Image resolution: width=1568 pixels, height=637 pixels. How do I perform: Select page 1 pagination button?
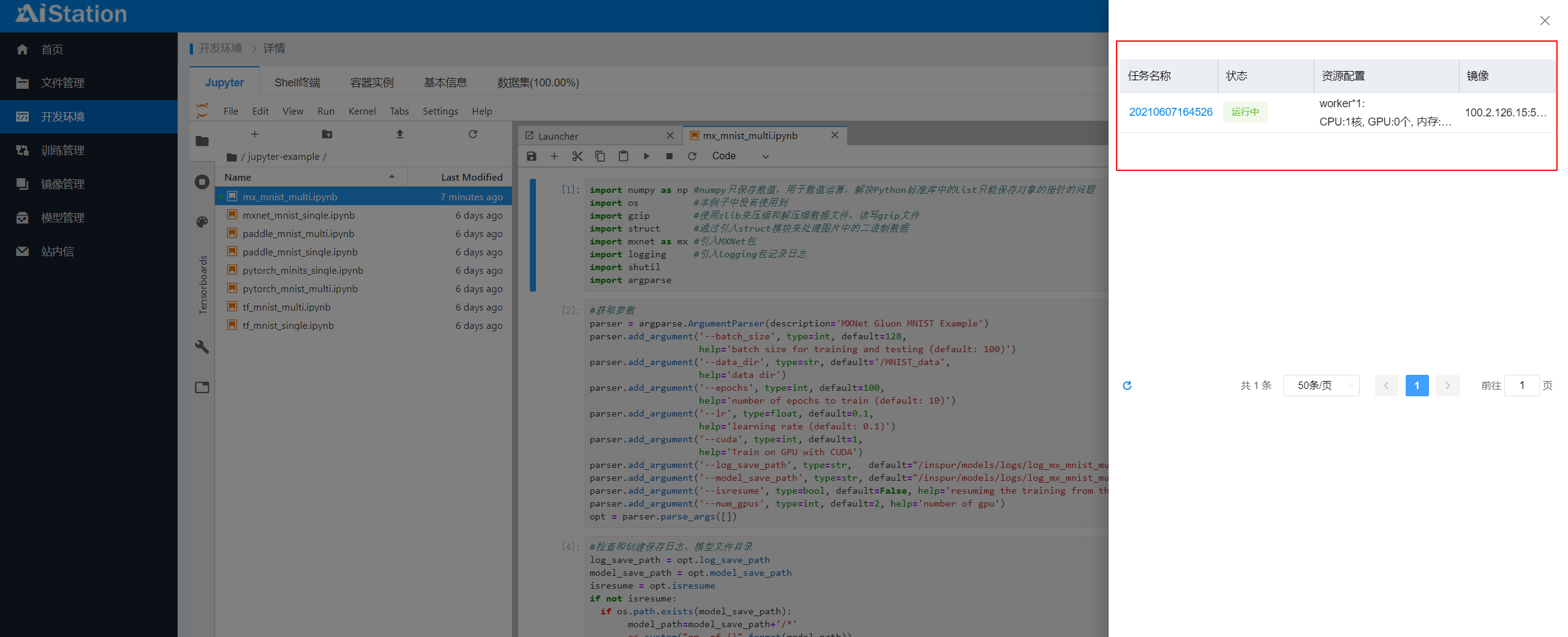point(1417,385)
